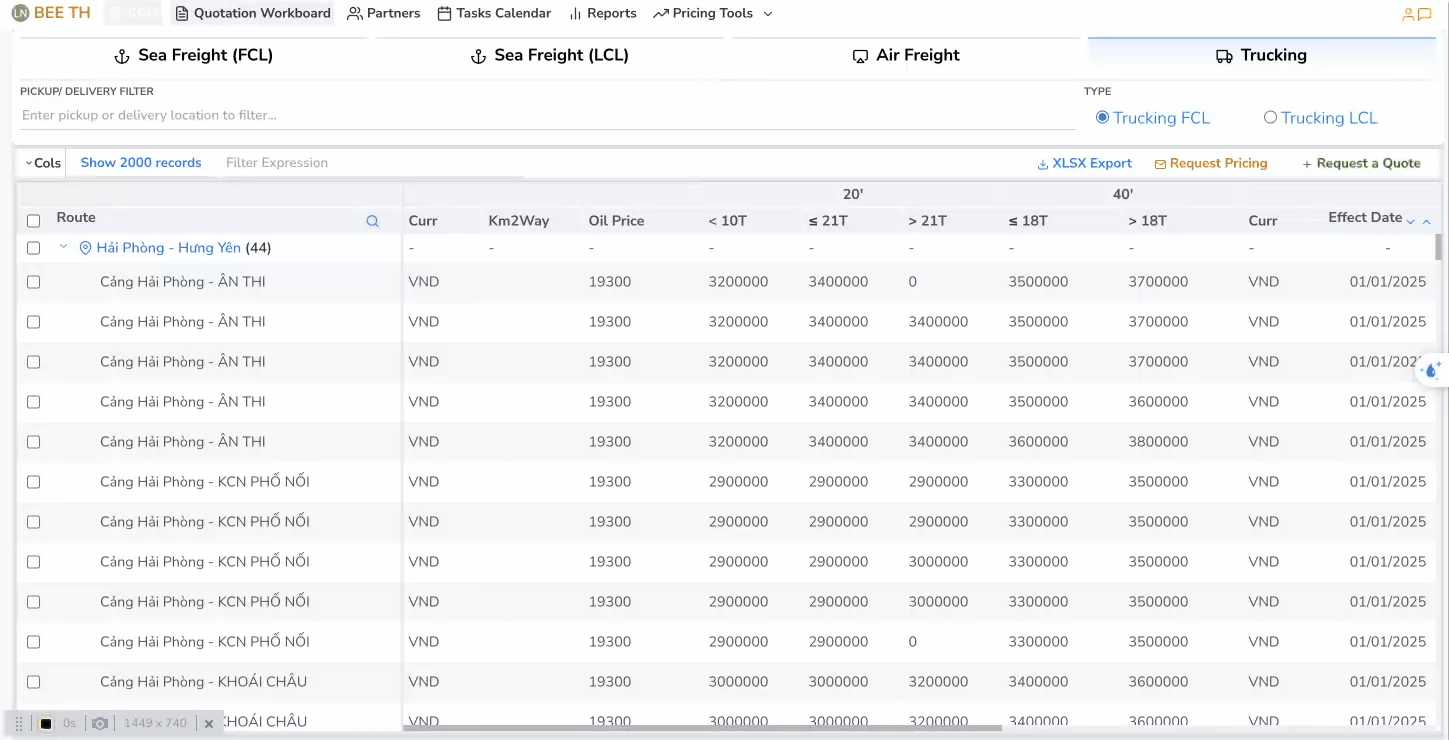The width and height of the screenshot is (1449, 740).
Task: Click the floating water-drop assistant icon
Action: point(1431,371)
